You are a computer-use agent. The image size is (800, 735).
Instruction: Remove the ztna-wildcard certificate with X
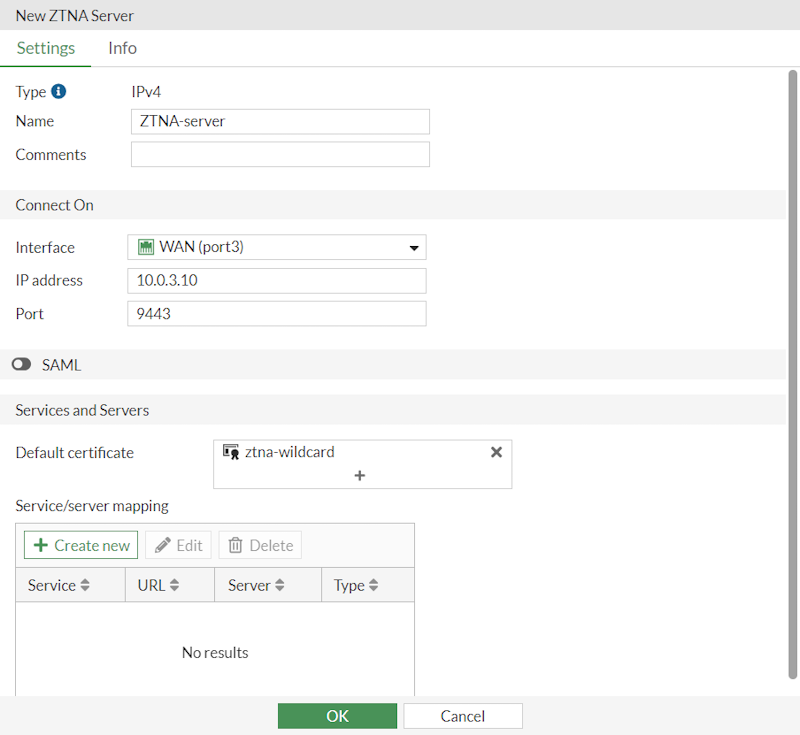(x=496, y=452)
